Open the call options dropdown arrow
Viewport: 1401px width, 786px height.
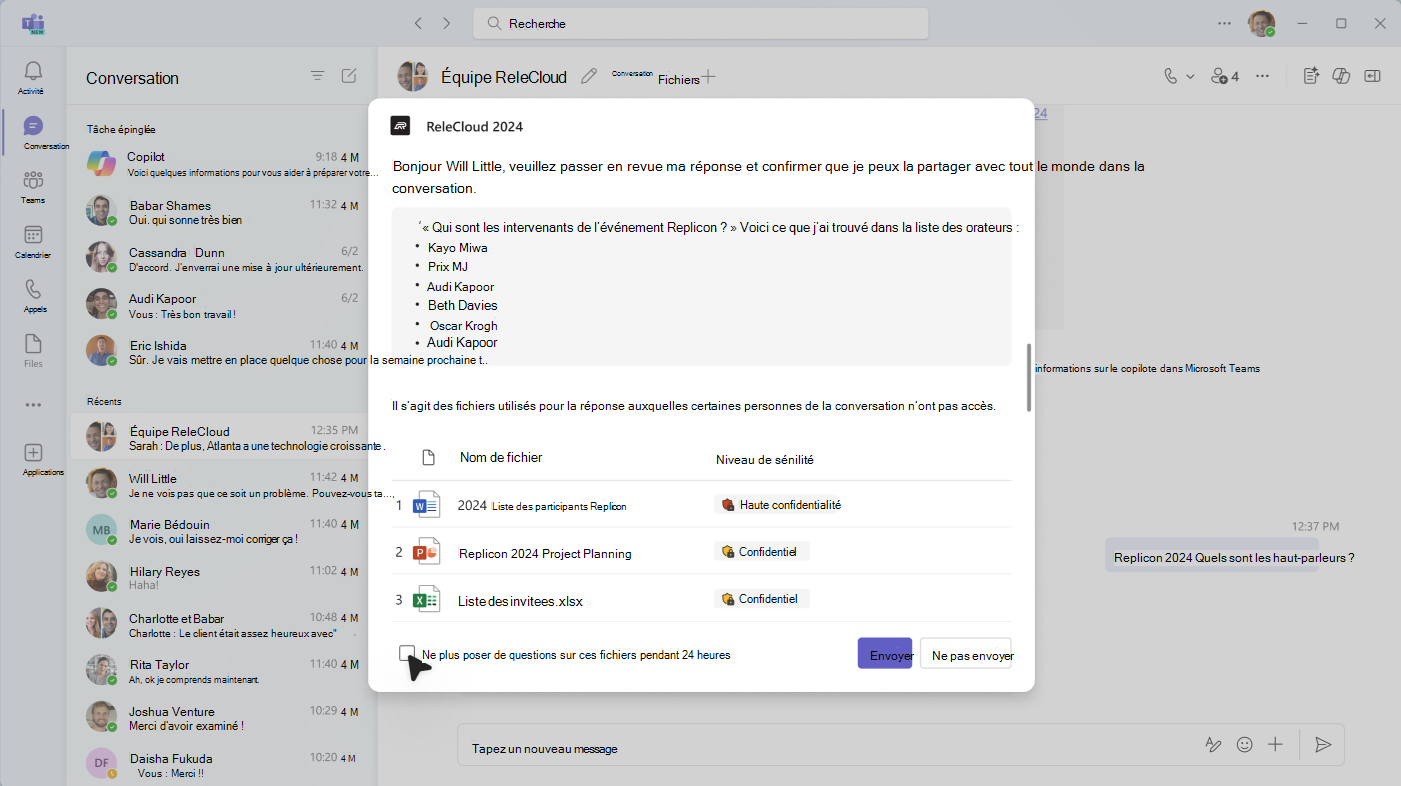[x=1190, y=76]
